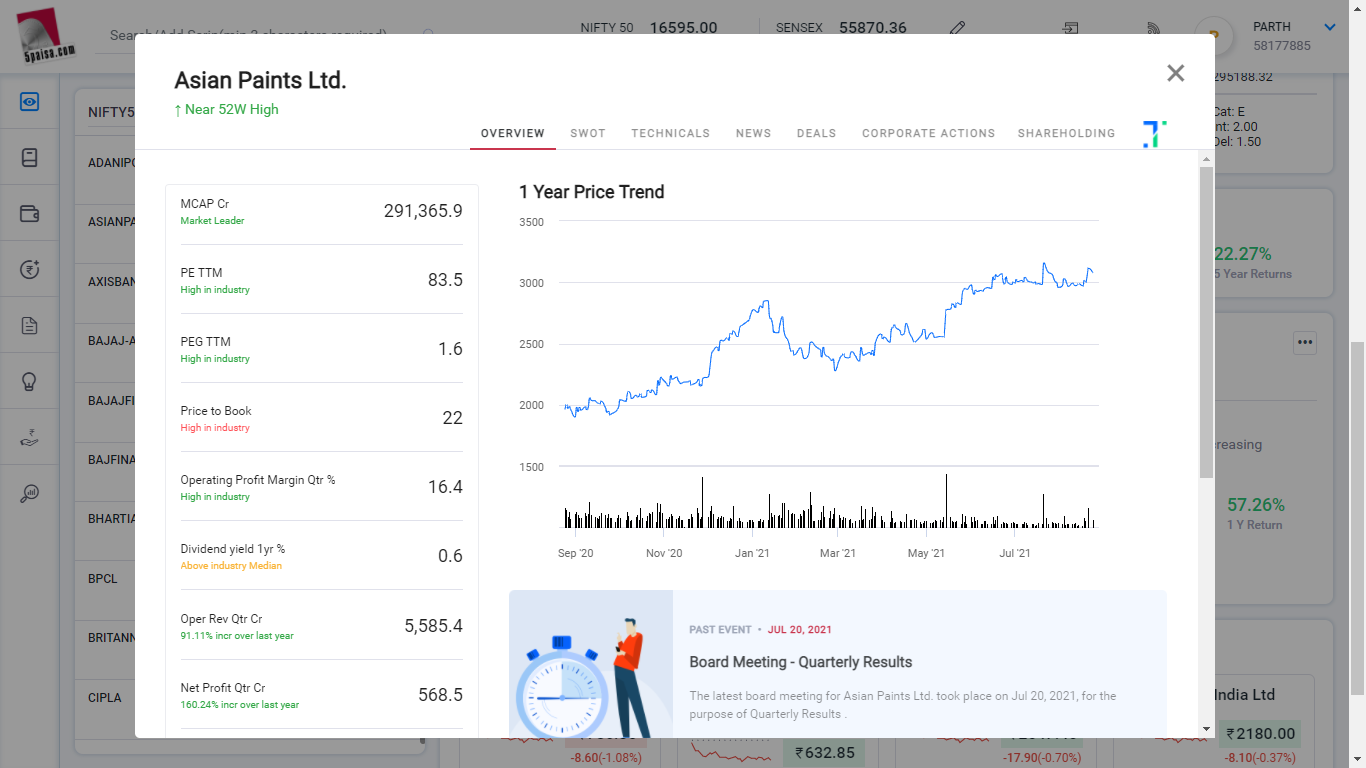Click the PE TTM value 83.5
The image size is (1366, 768).
(x=445, y=280)
